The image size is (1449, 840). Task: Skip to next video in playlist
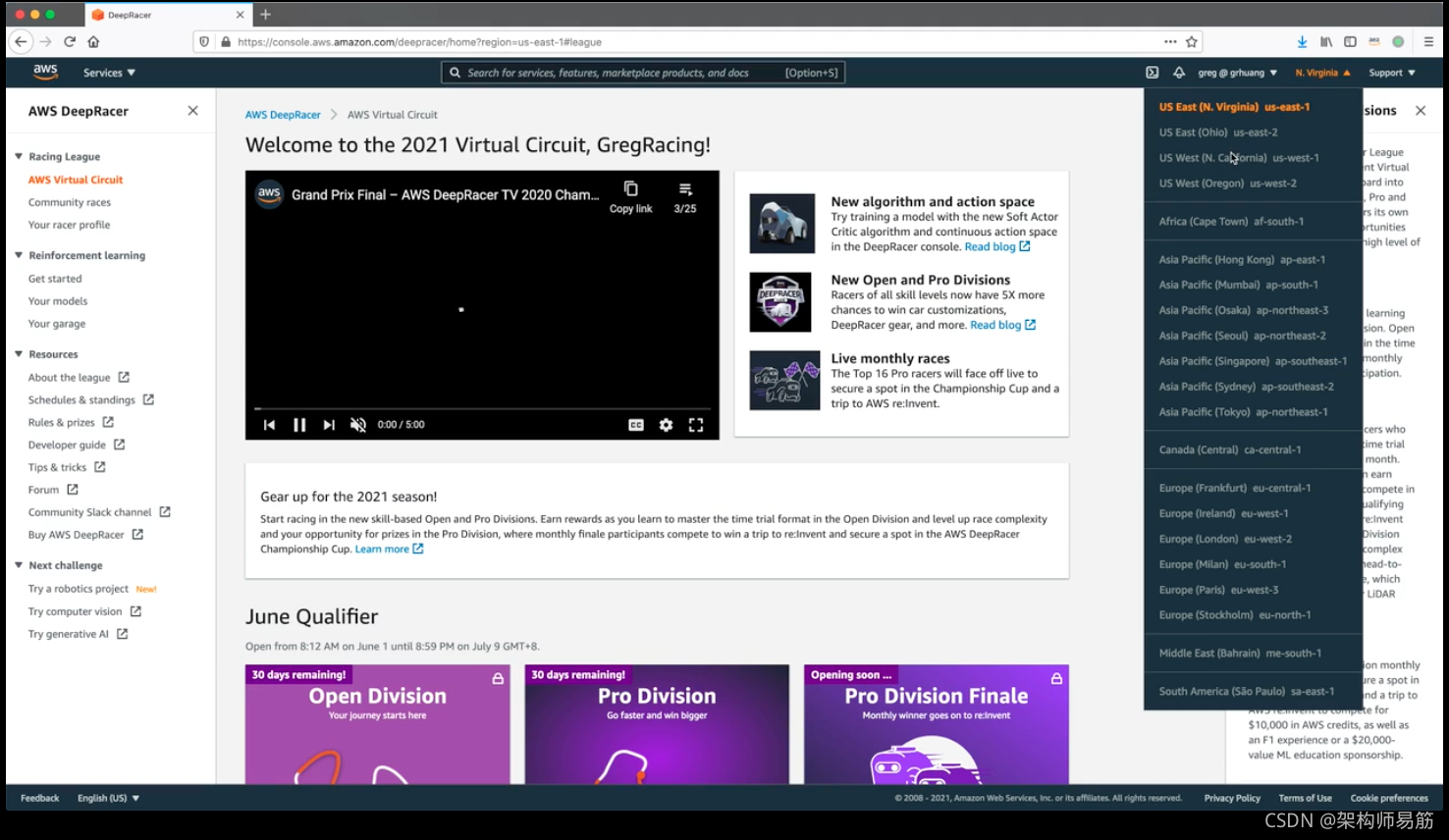tap(329, 425)
